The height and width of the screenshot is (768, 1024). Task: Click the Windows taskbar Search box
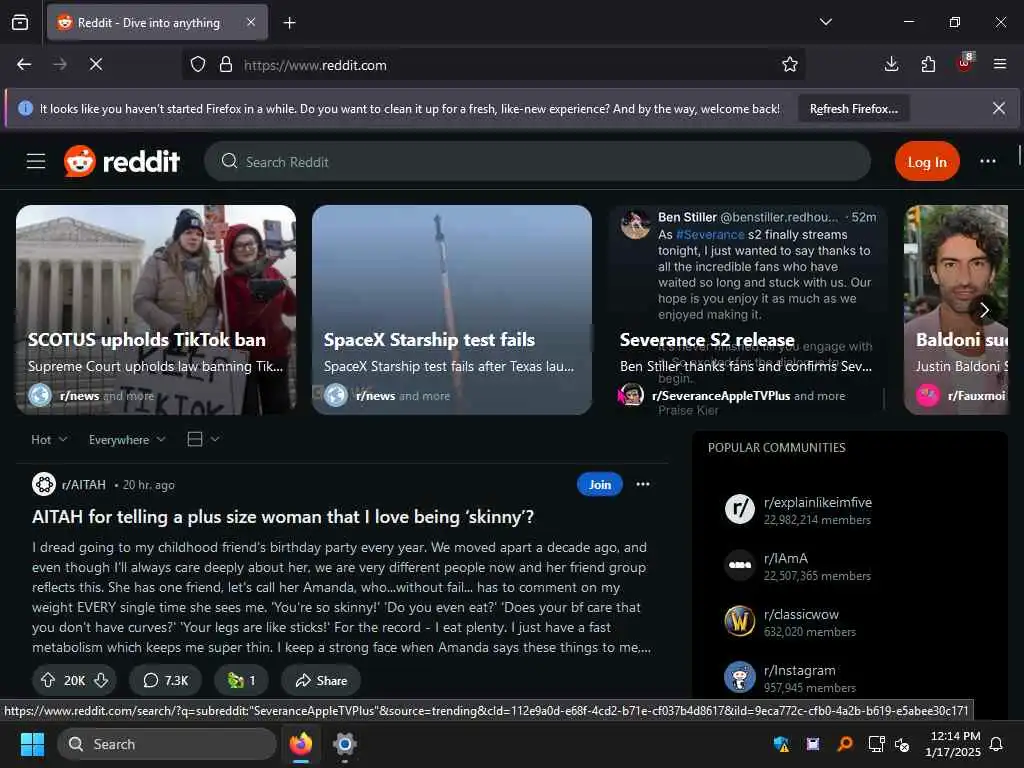point(167,744)
